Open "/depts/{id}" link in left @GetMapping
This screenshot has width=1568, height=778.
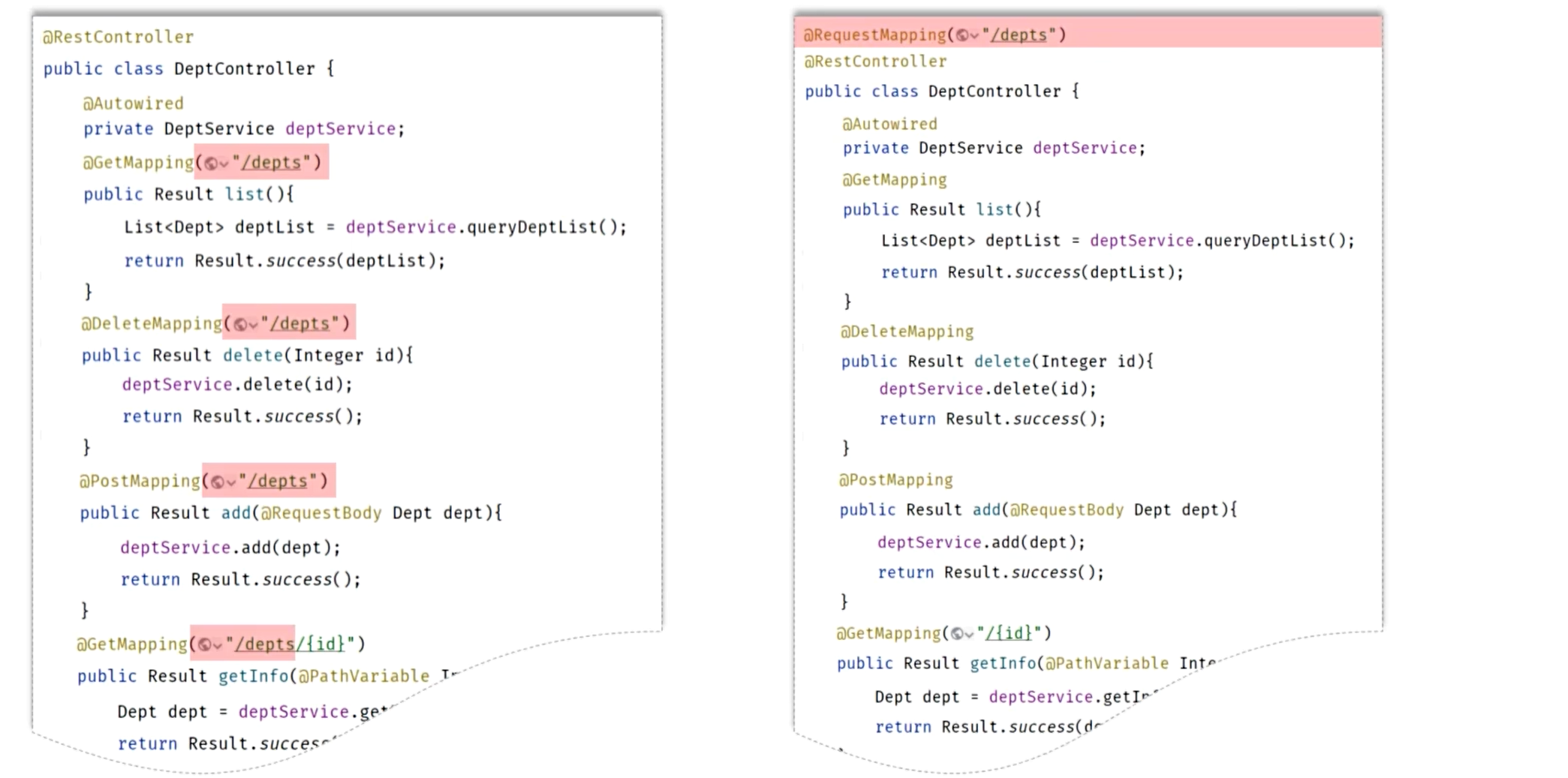point(290,644)
